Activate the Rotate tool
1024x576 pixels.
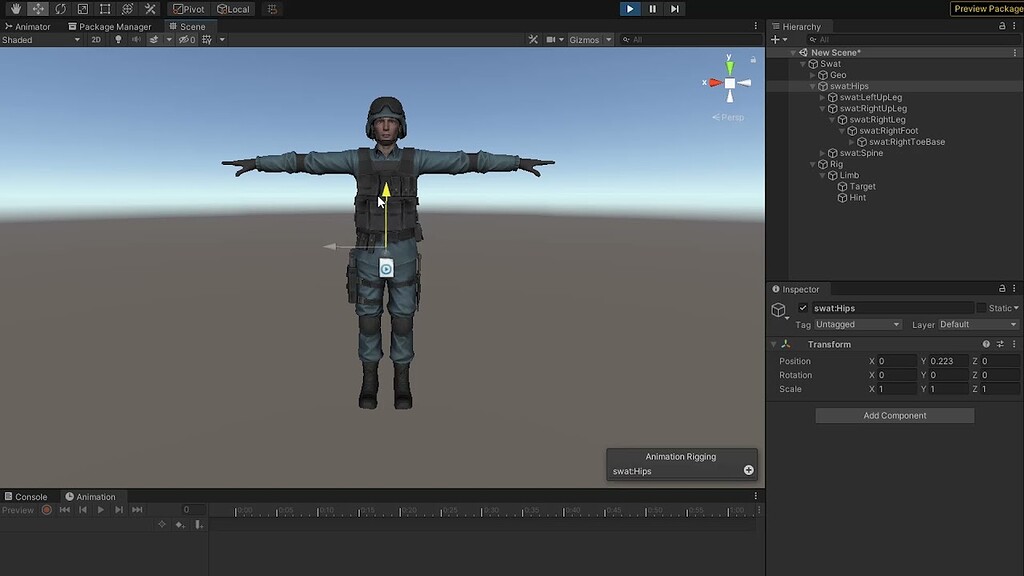tap(61, 9)
